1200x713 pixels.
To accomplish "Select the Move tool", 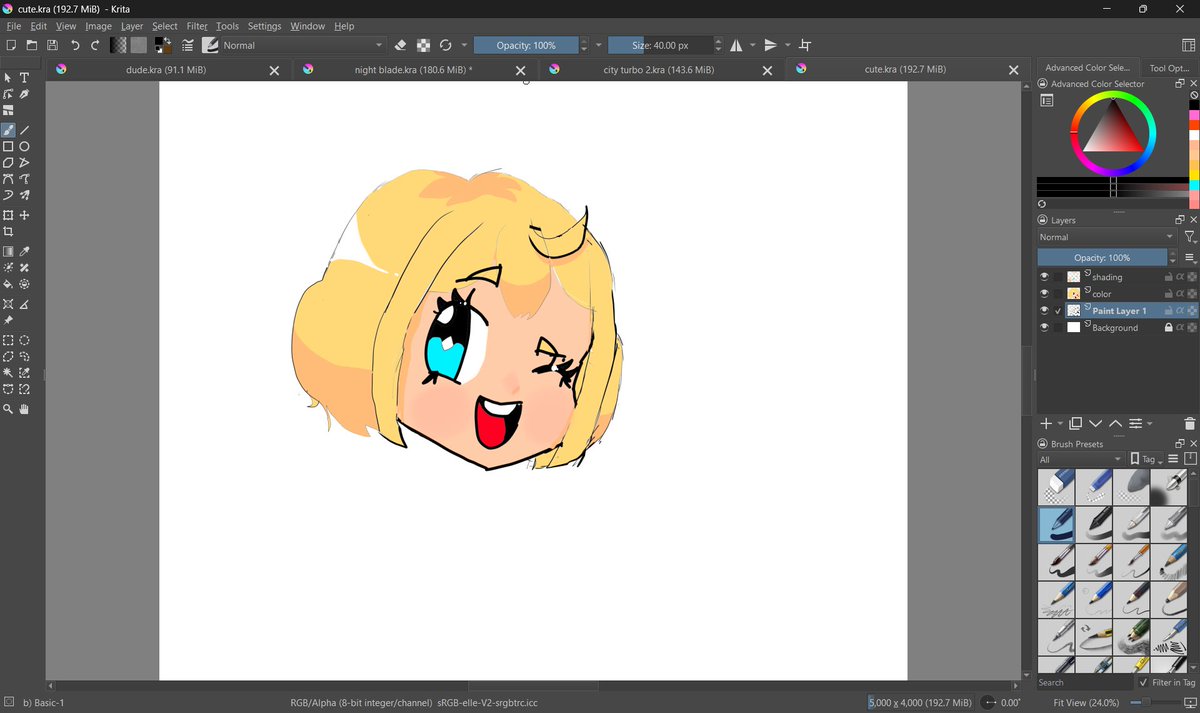I will tap(25, 215).
